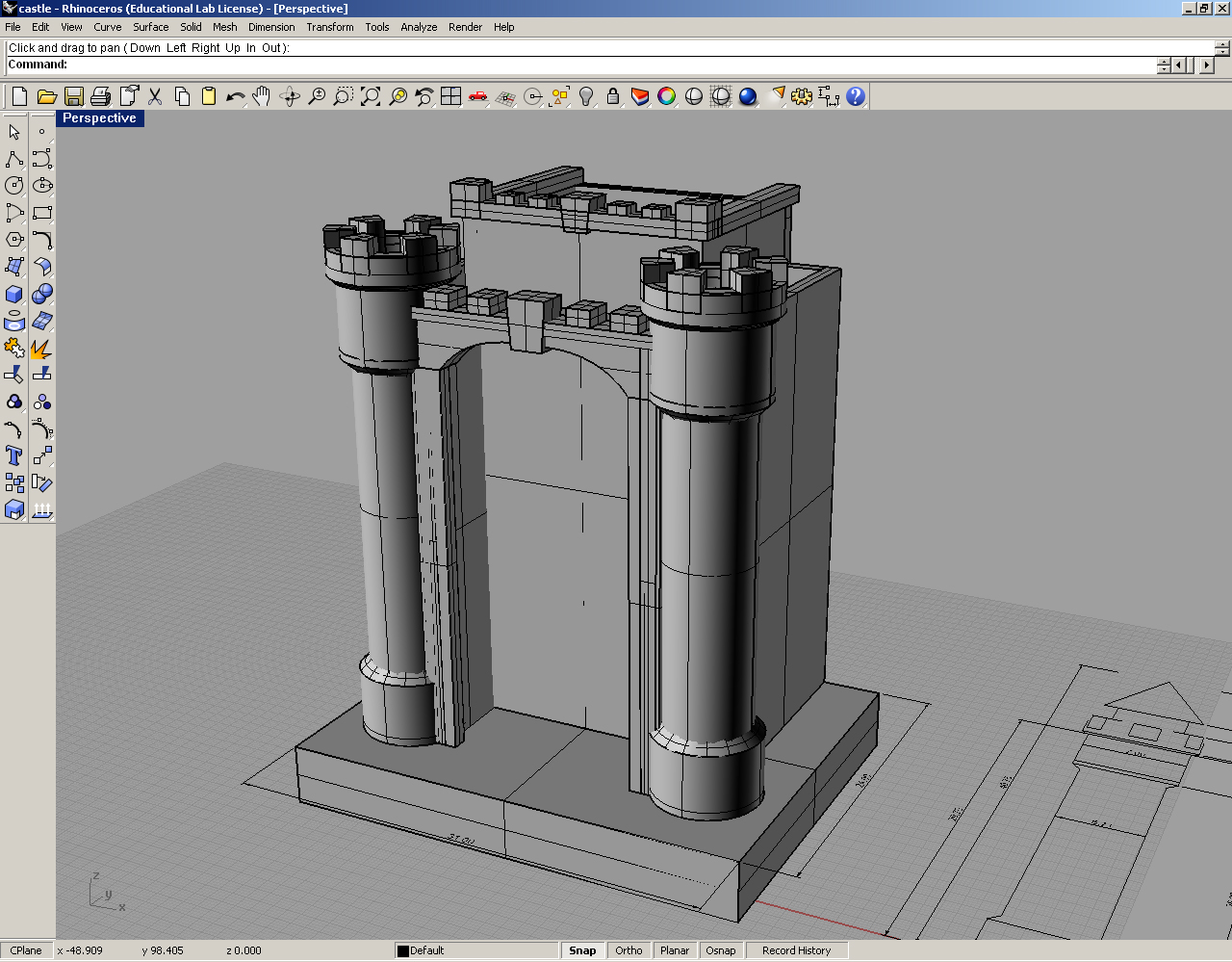Select the Ellipse tool in the sidebar
This screenshot has height=962, width=1232.
pos(41,186)
